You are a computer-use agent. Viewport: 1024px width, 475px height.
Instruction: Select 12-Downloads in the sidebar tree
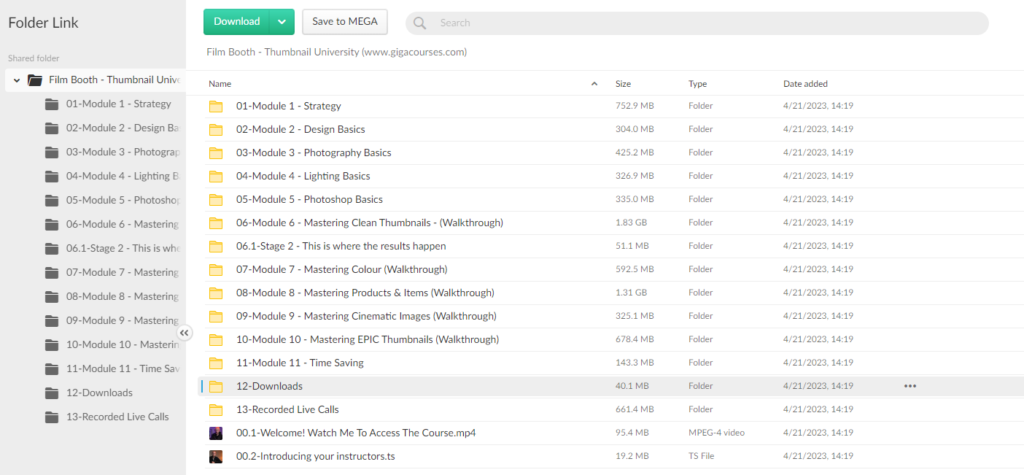pos(99,392)
